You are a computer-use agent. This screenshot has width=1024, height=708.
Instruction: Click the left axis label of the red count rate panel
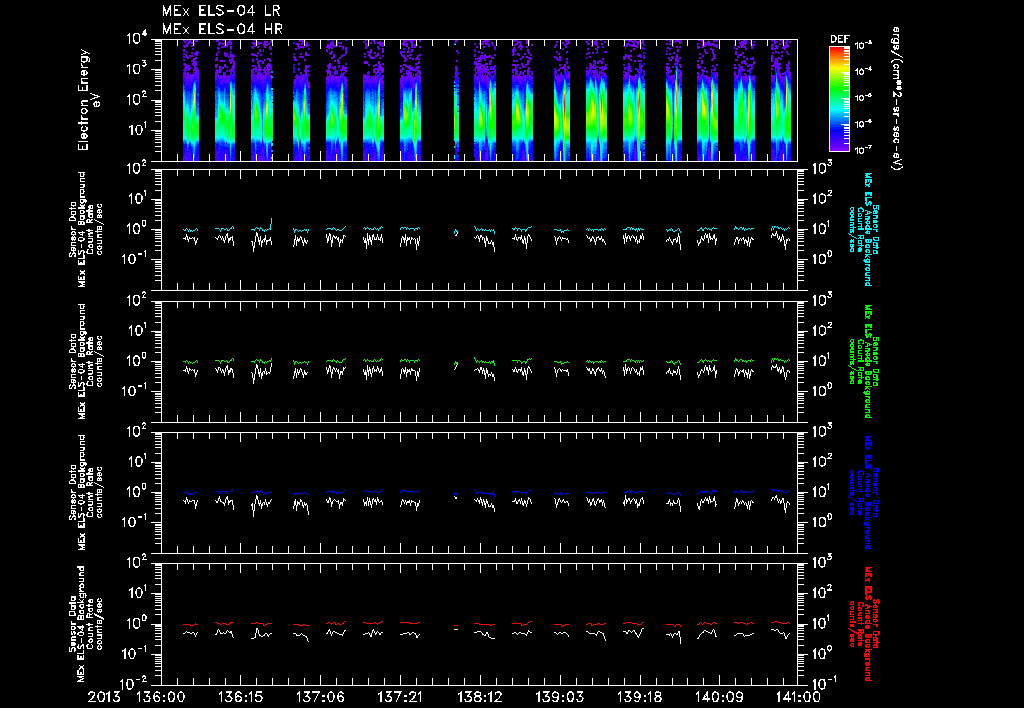tap(86, 624)
